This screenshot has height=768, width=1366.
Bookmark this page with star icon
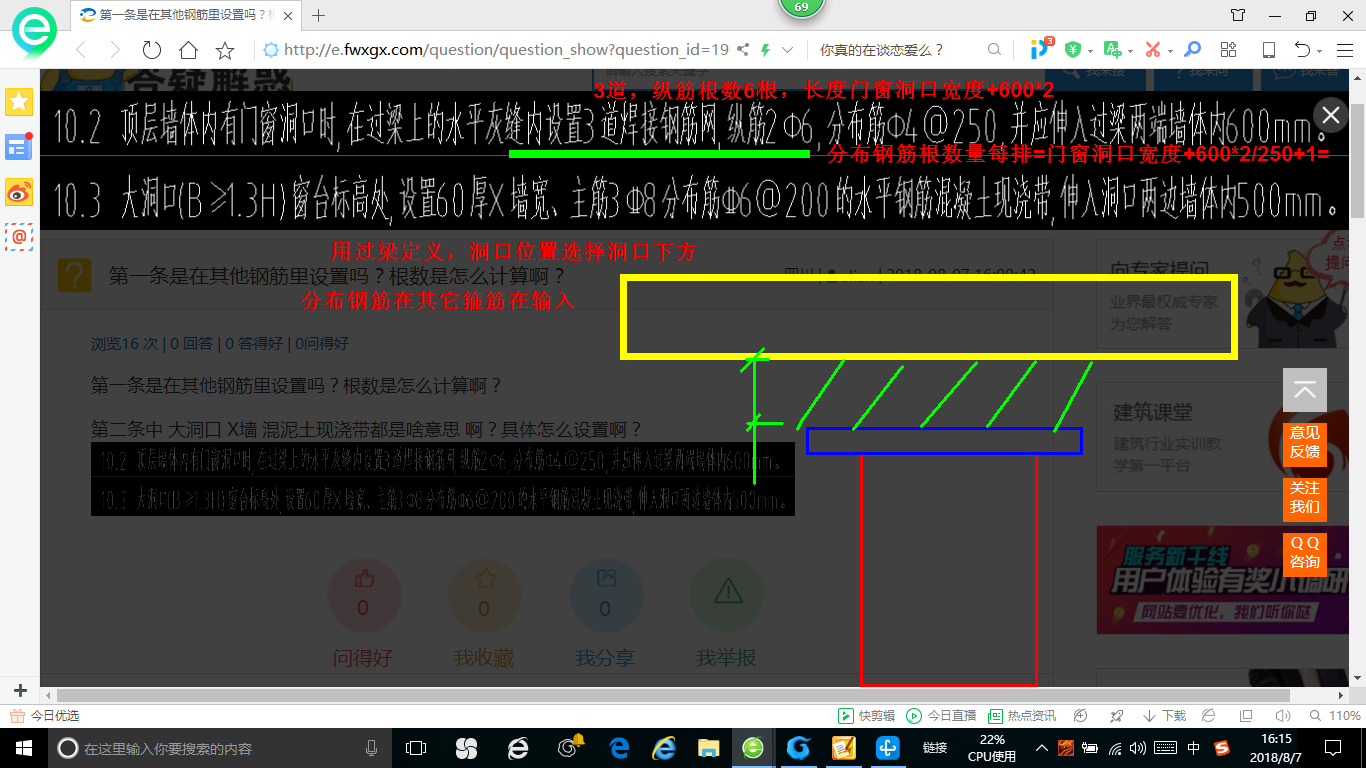tap(225, 50)
